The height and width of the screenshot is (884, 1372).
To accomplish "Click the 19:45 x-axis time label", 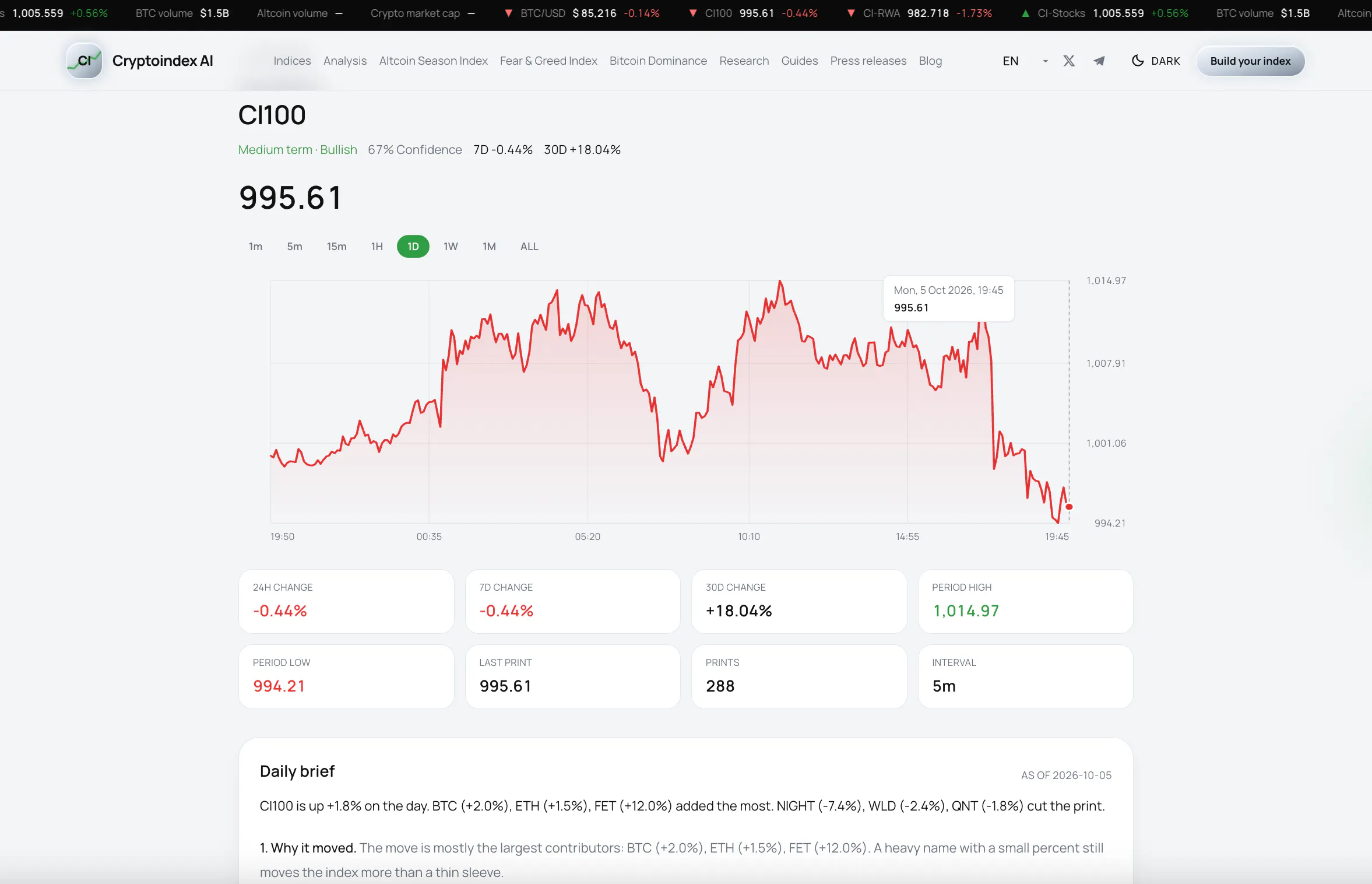I will (1056, 536).
